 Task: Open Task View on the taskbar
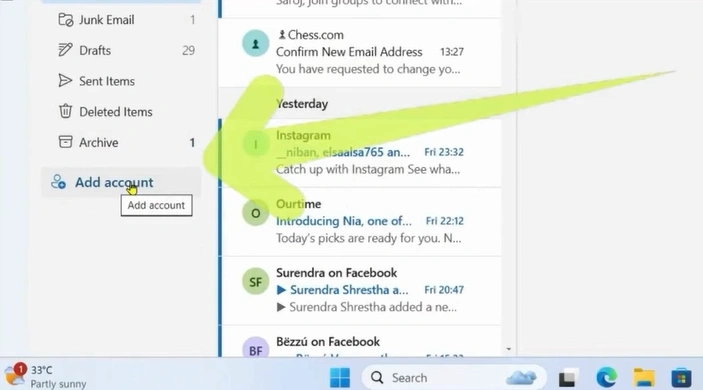[x=568, y=378]
